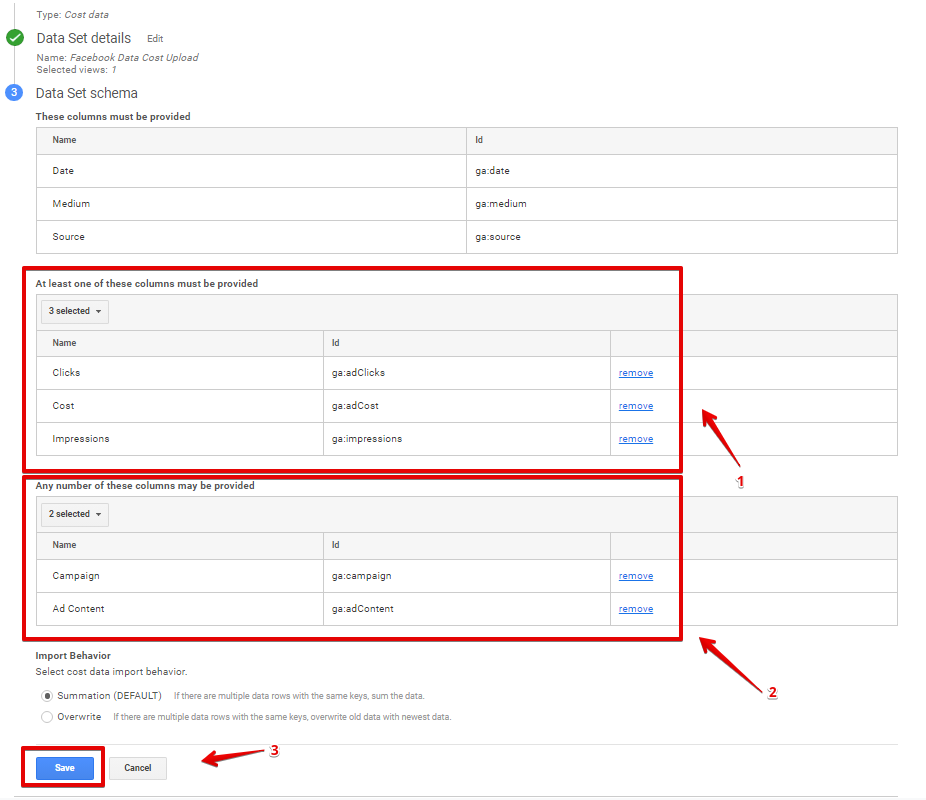The width and height of the screenshot is (926, 800).
Task: Click the blue step 3 circle icon
Action: click(15, 93)
